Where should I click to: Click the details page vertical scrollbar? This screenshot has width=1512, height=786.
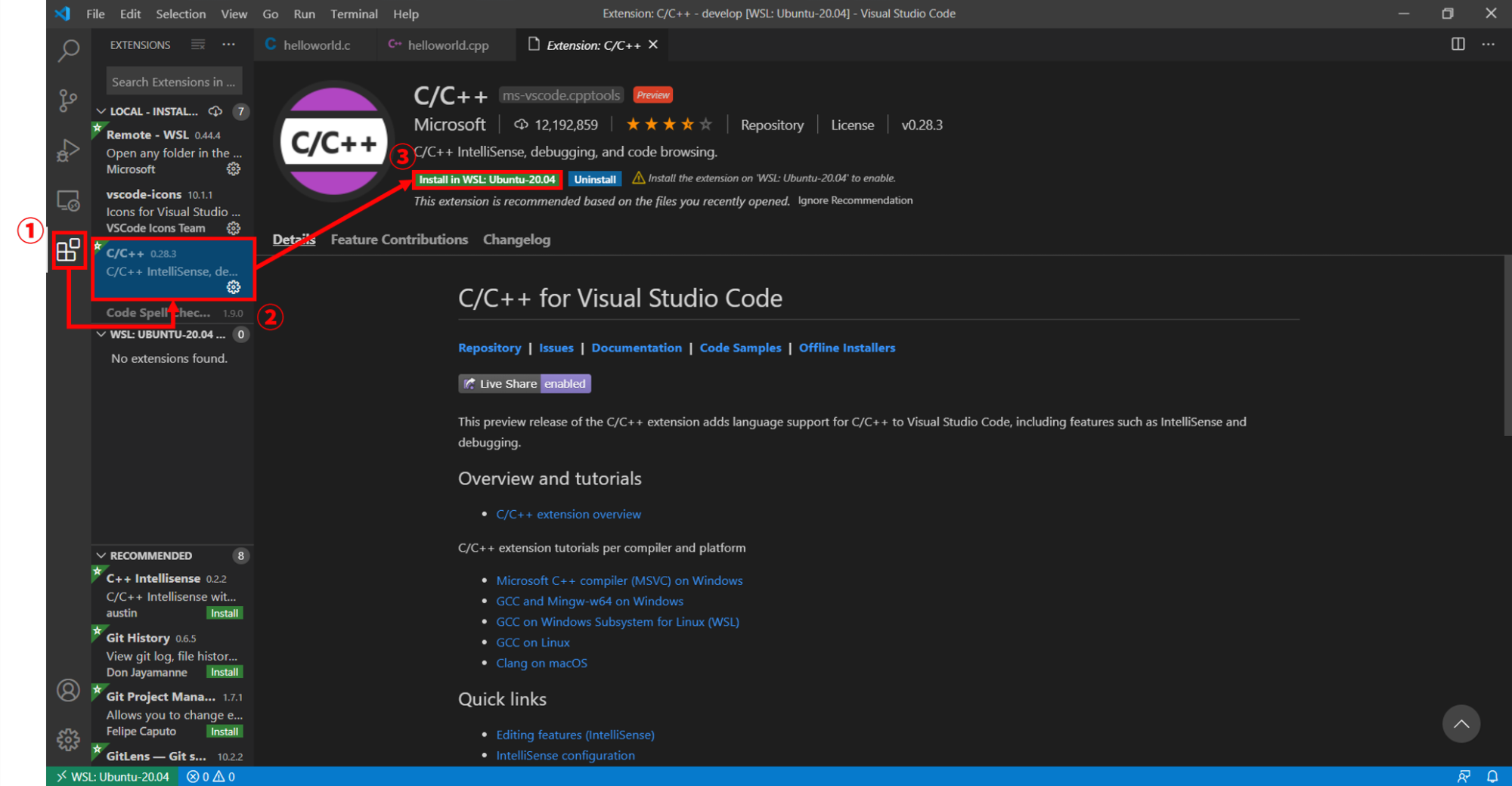pos(1507,345)
